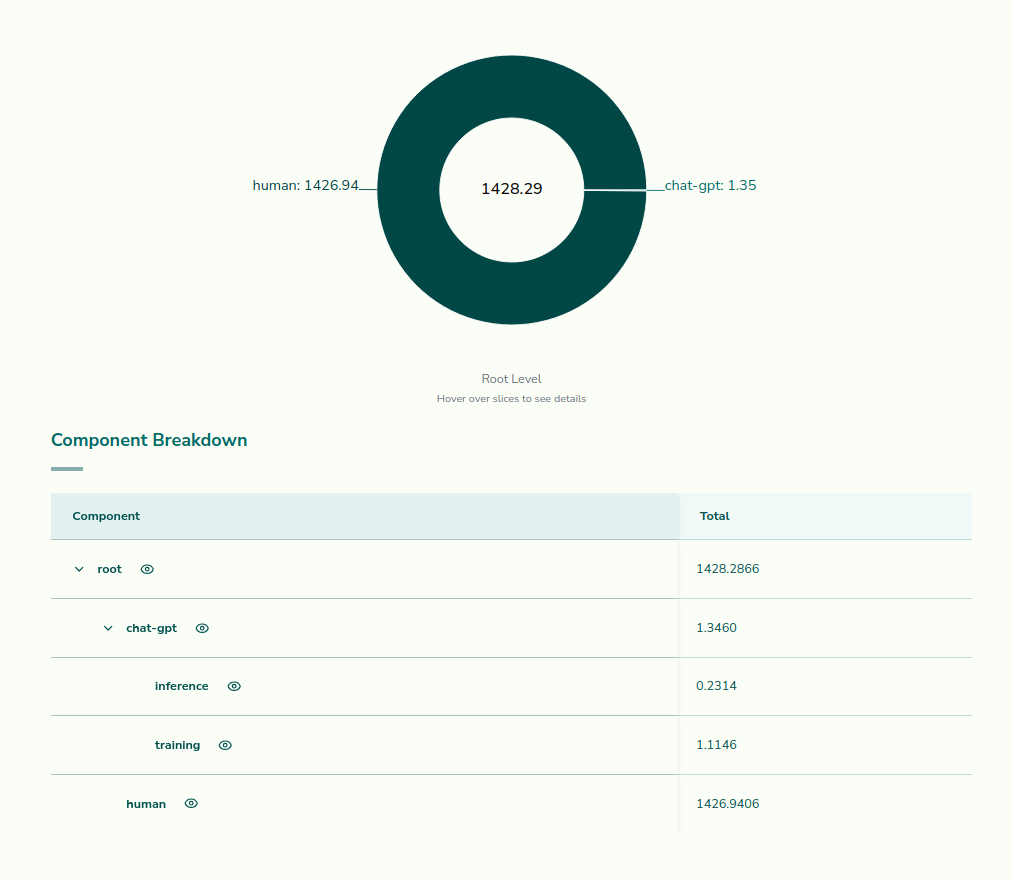
Task: Select the root tree row label
Action: click(110, 569)
